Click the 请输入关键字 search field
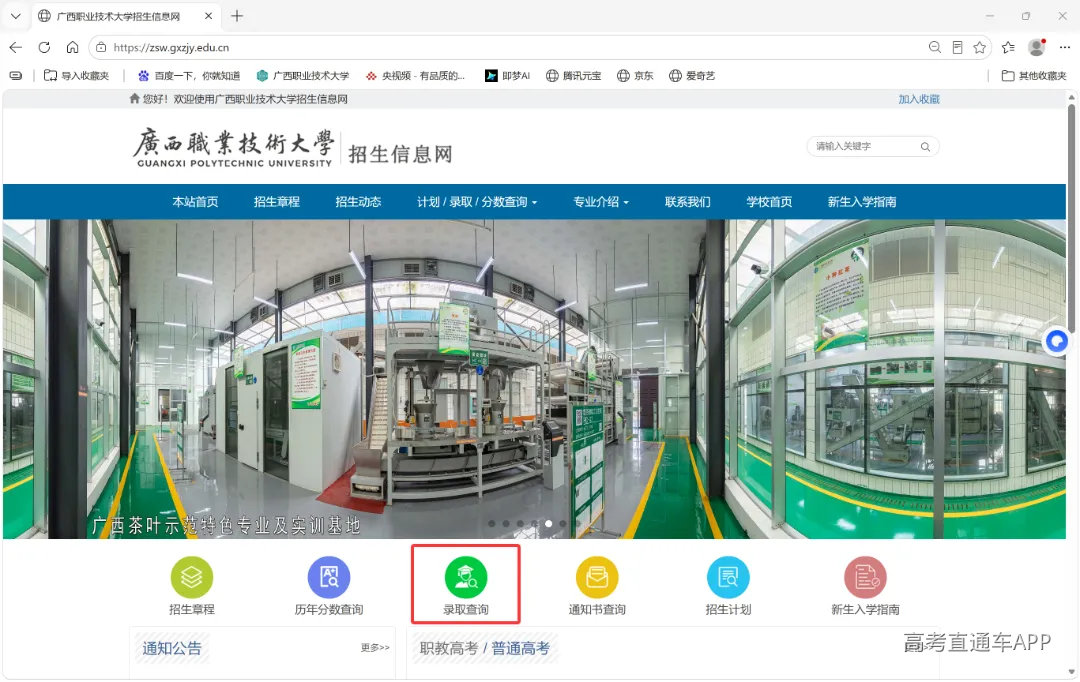The height and width of the screenshot is (682, 1080). coord(866,147)
